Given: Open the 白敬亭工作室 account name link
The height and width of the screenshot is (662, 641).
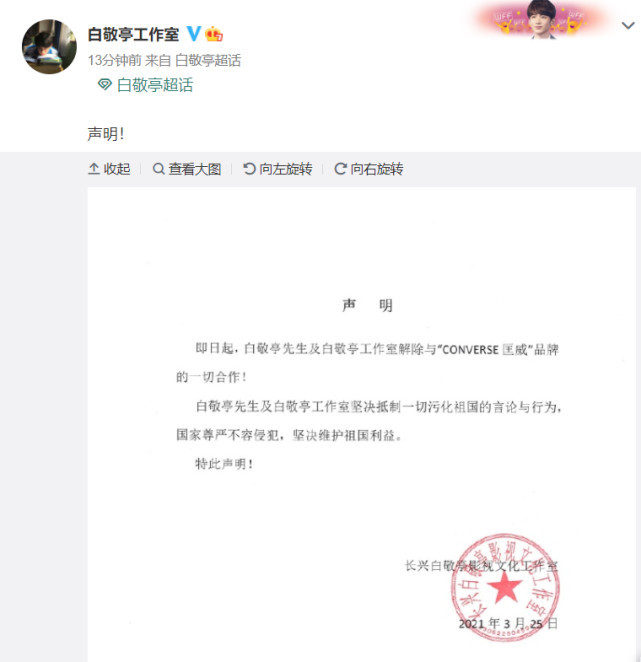Looking at the screenshot, I should (x=133, y=34).
